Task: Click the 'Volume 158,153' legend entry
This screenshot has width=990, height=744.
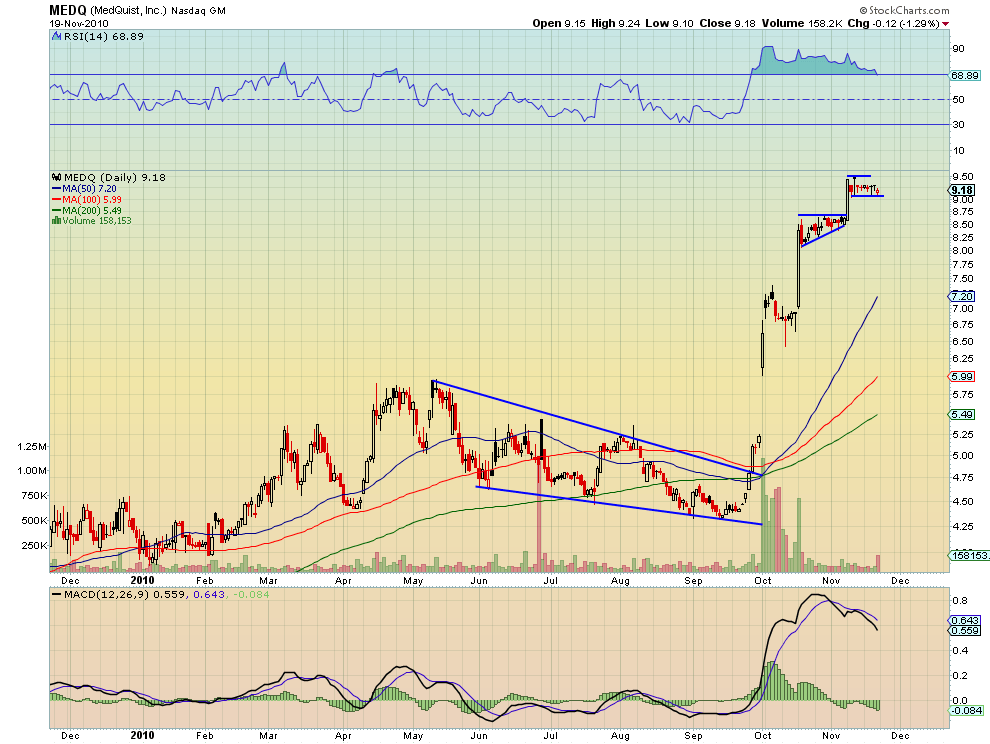Action: tap(97, 220)
